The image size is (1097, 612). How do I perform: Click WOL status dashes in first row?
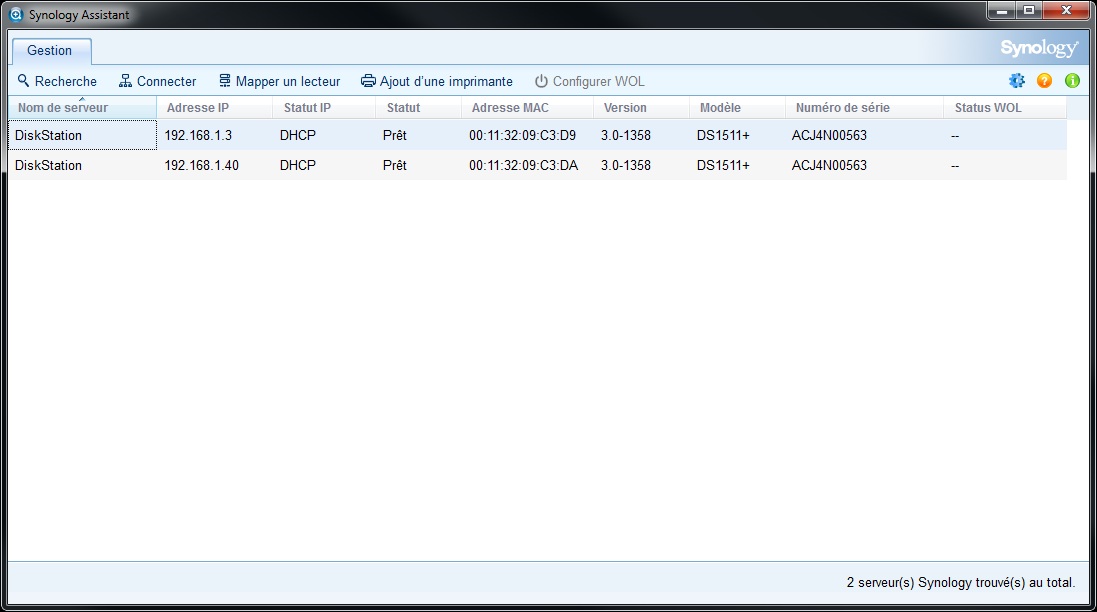point(955,136)
